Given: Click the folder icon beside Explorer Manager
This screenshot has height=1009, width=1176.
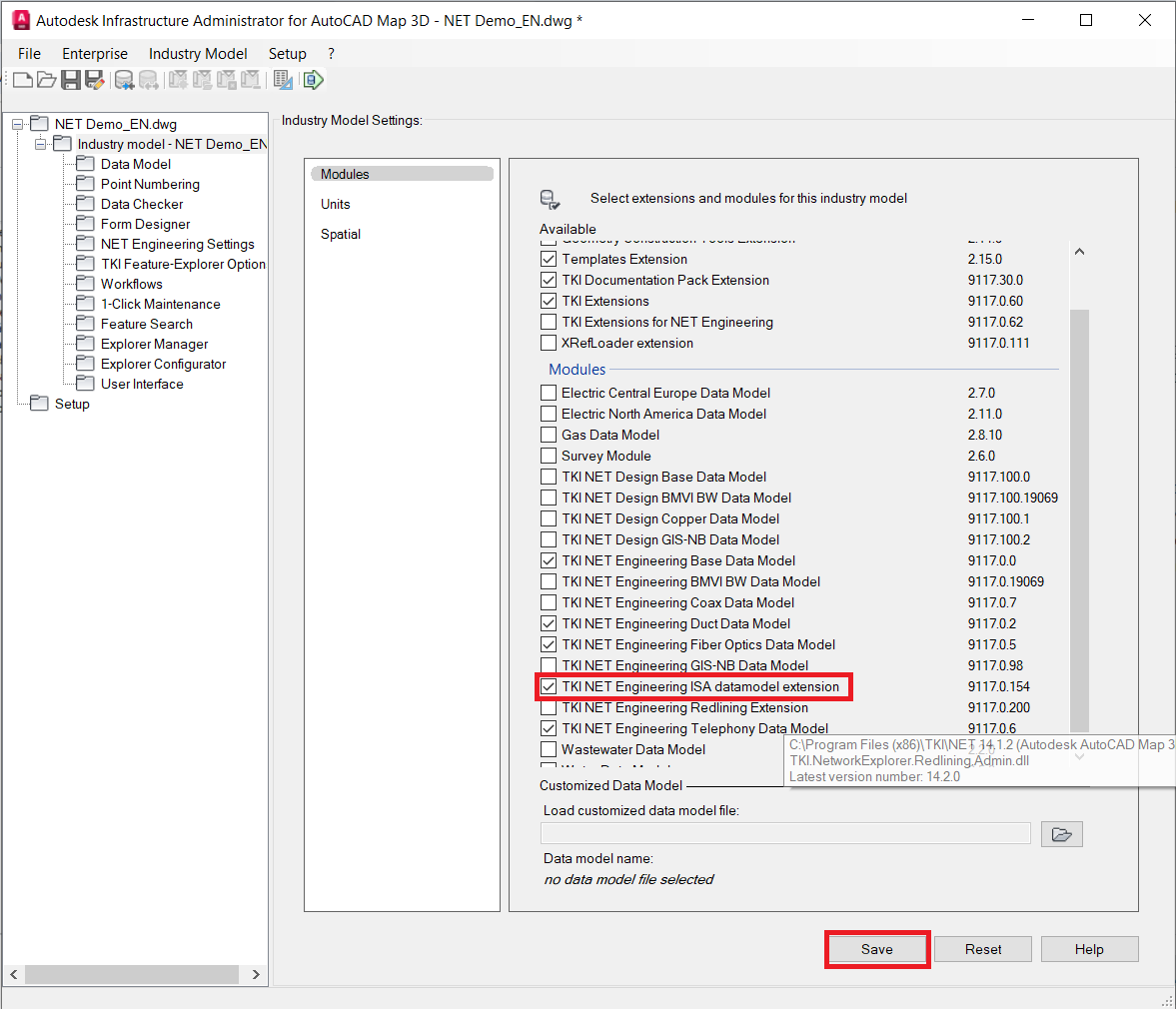Looking at the screenshot, I should (x=86, y=344).
